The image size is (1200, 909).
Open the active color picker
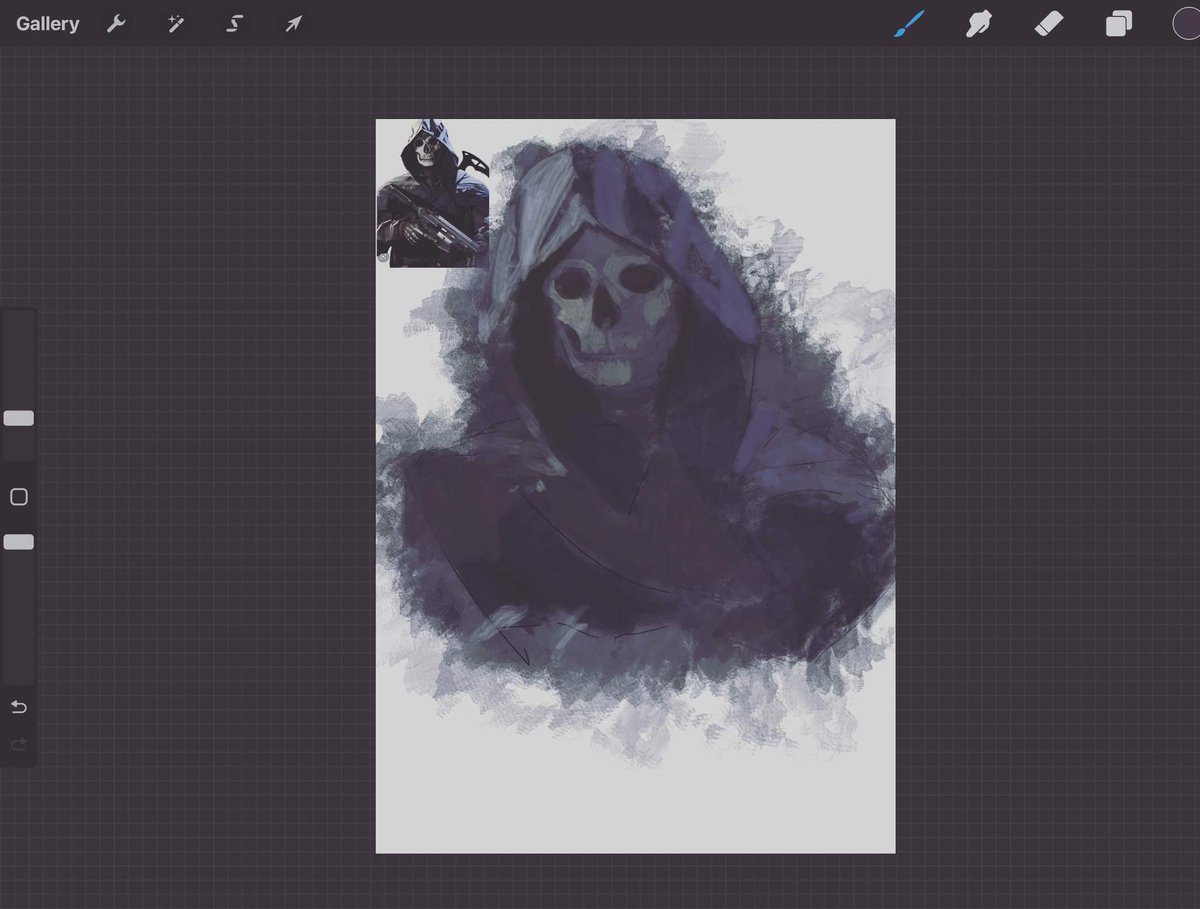tap(1186, 23)
